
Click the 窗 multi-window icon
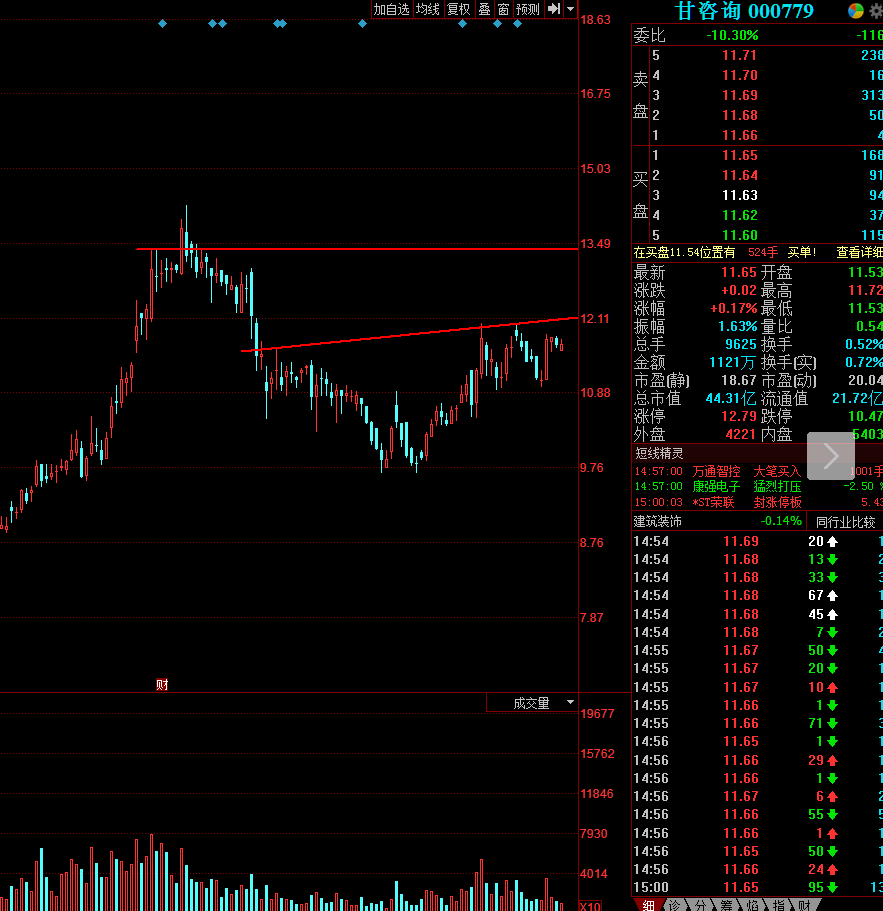(503, 9)
